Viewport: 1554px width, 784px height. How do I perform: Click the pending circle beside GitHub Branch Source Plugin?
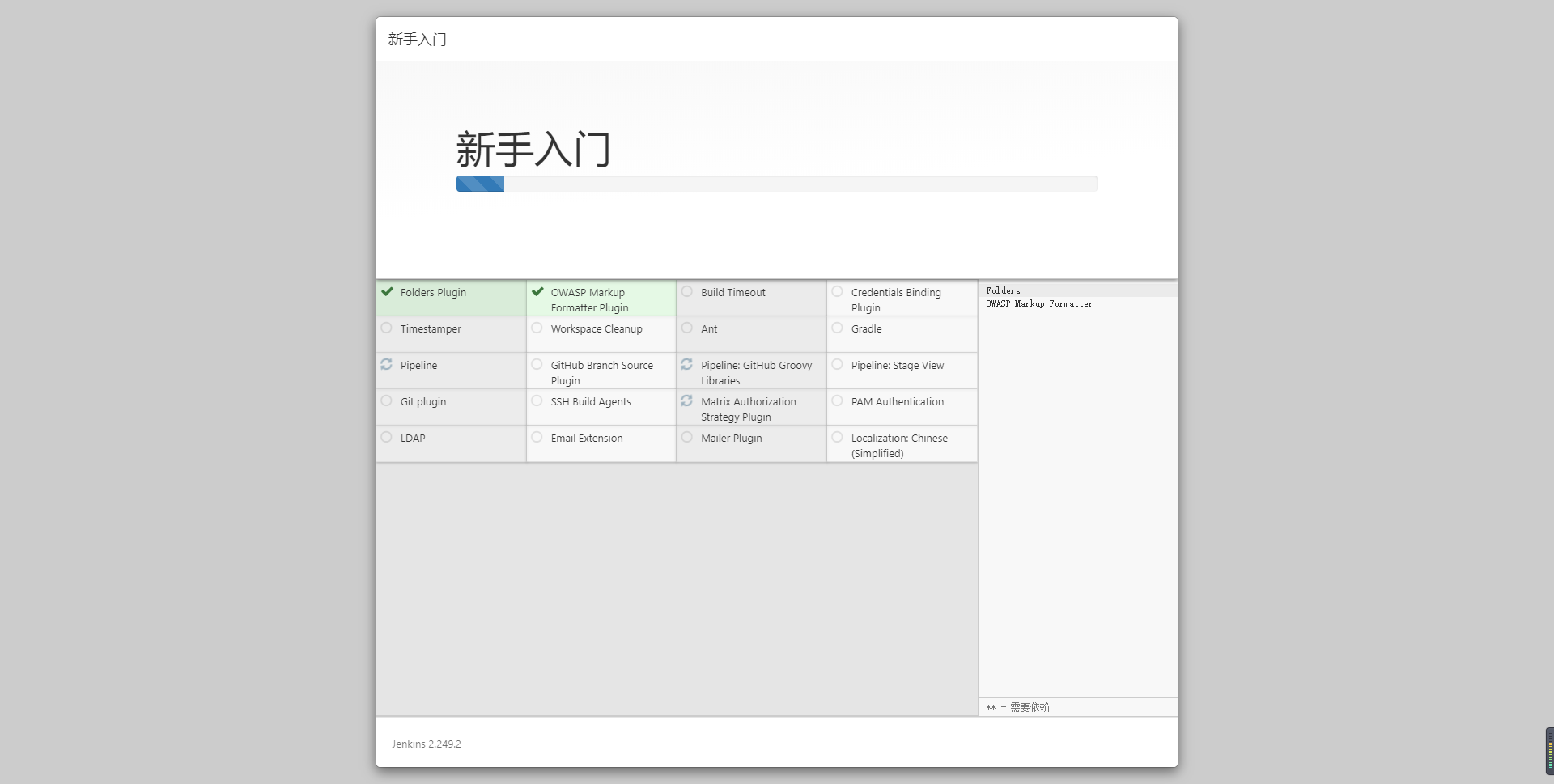click(537, 365)
